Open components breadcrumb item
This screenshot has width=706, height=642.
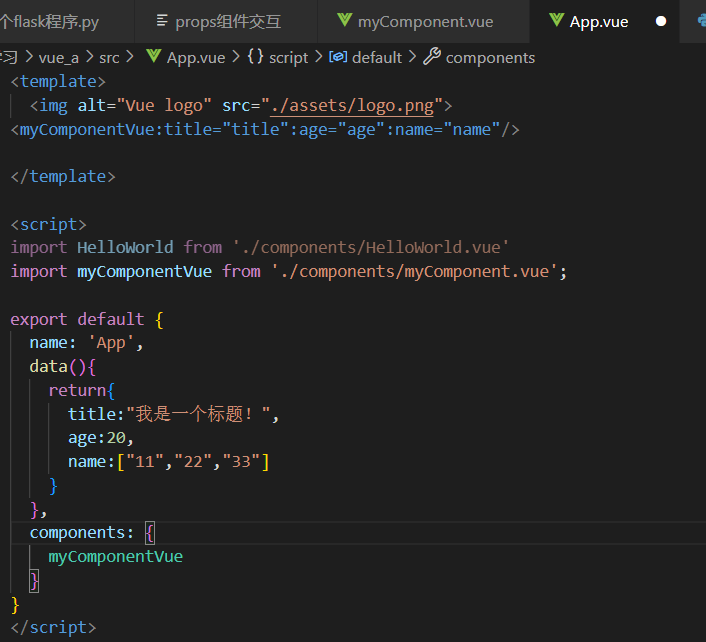coord(490,58)
